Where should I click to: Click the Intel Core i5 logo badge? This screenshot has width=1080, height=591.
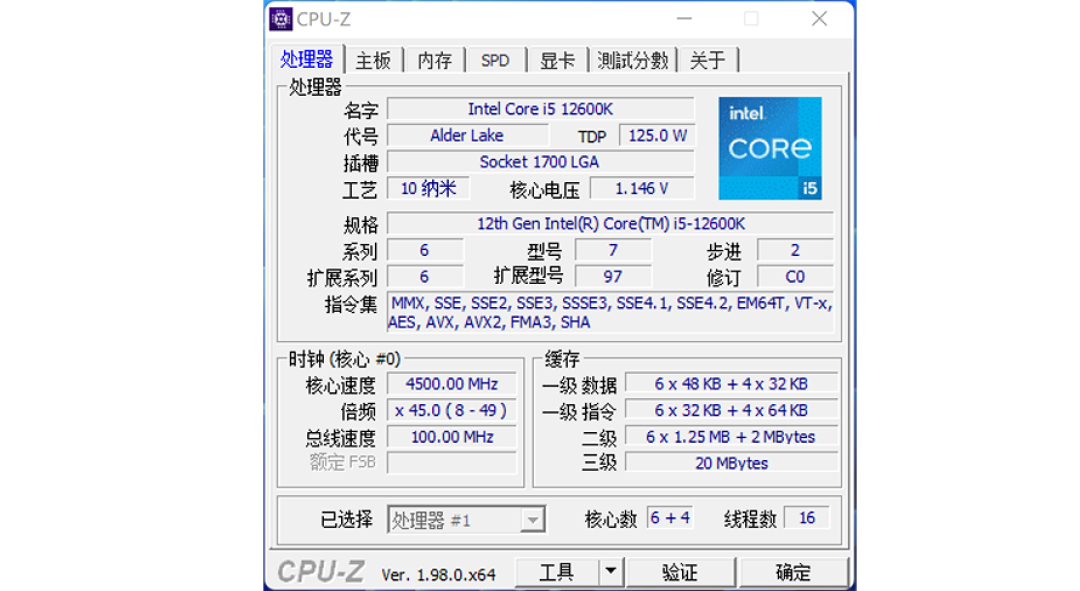coord(770,148)
